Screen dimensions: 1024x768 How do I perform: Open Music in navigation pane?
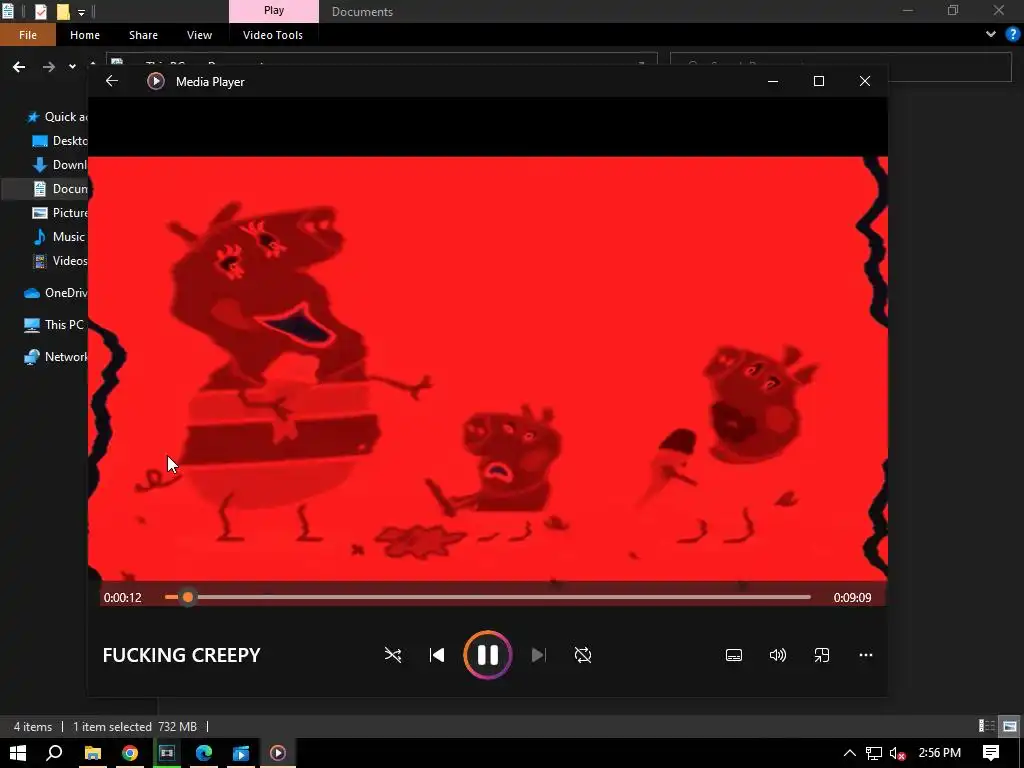(60, 236)
